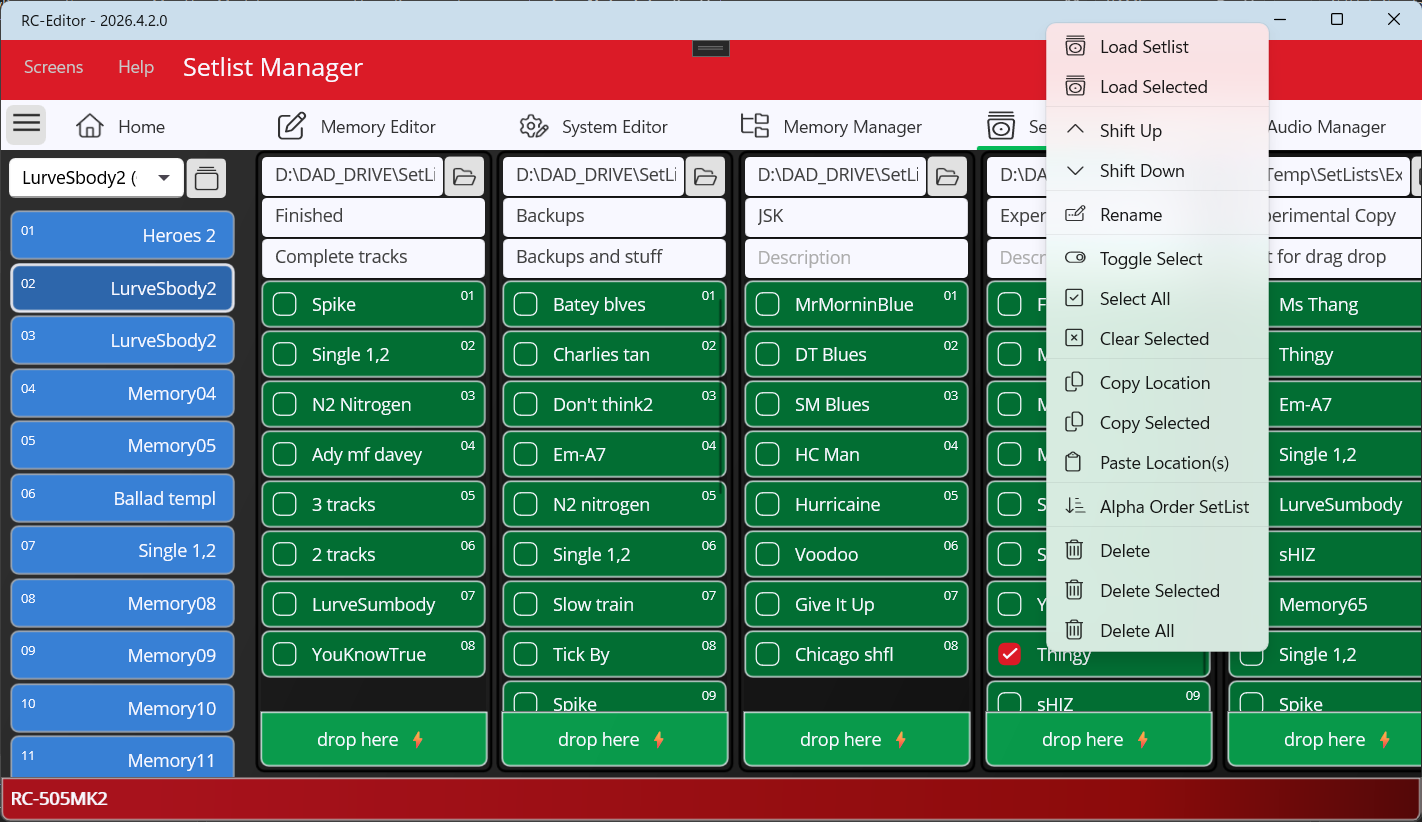The image size is (1422, 822).
Task: Click the trash icon beside Delete All
Action: tap(1075, 631)
